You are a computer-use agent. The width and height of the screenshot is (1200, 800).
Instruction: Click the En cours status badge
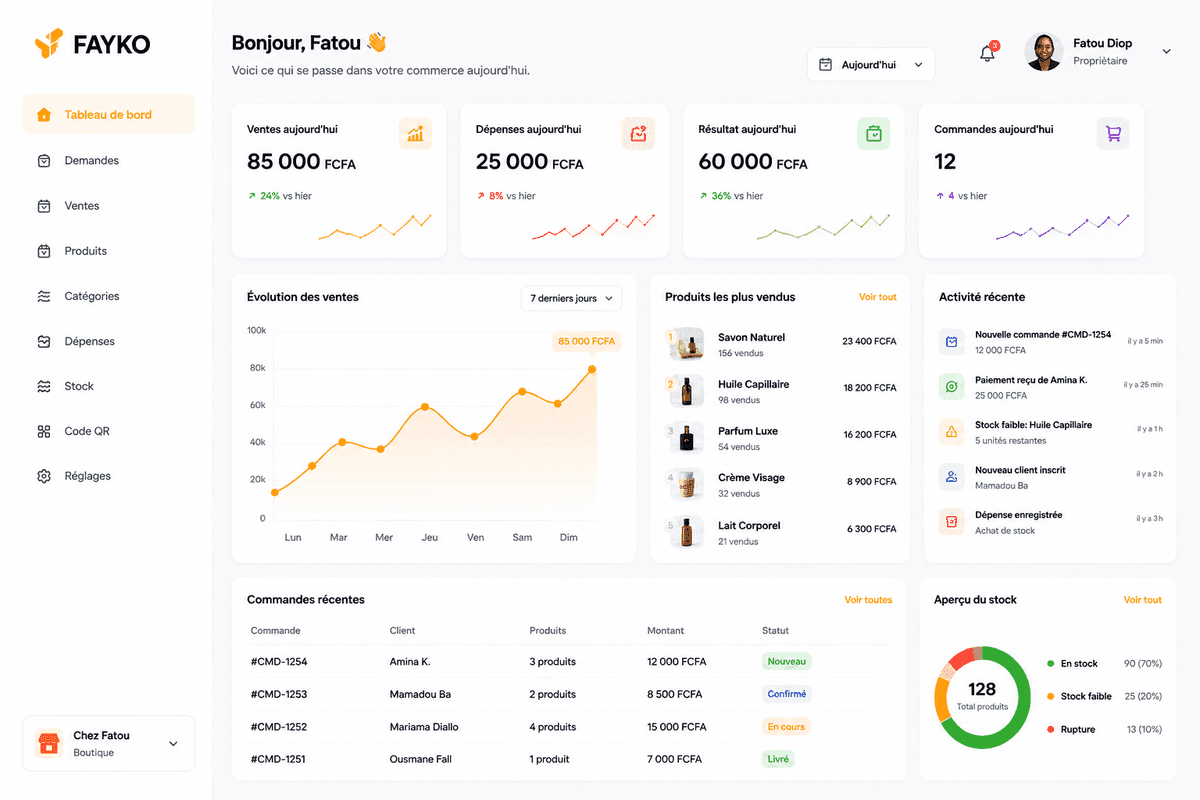click(x=787, y=727)
